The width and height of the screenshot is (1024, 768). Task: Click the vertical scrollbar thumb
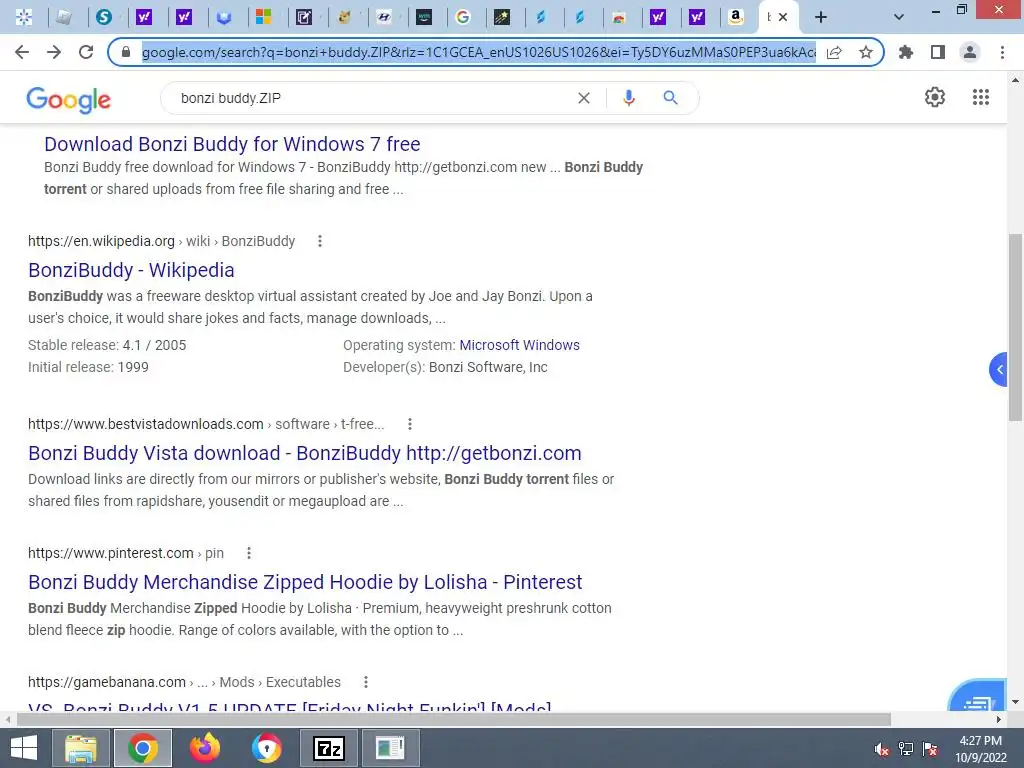[x=1015, y=327]
